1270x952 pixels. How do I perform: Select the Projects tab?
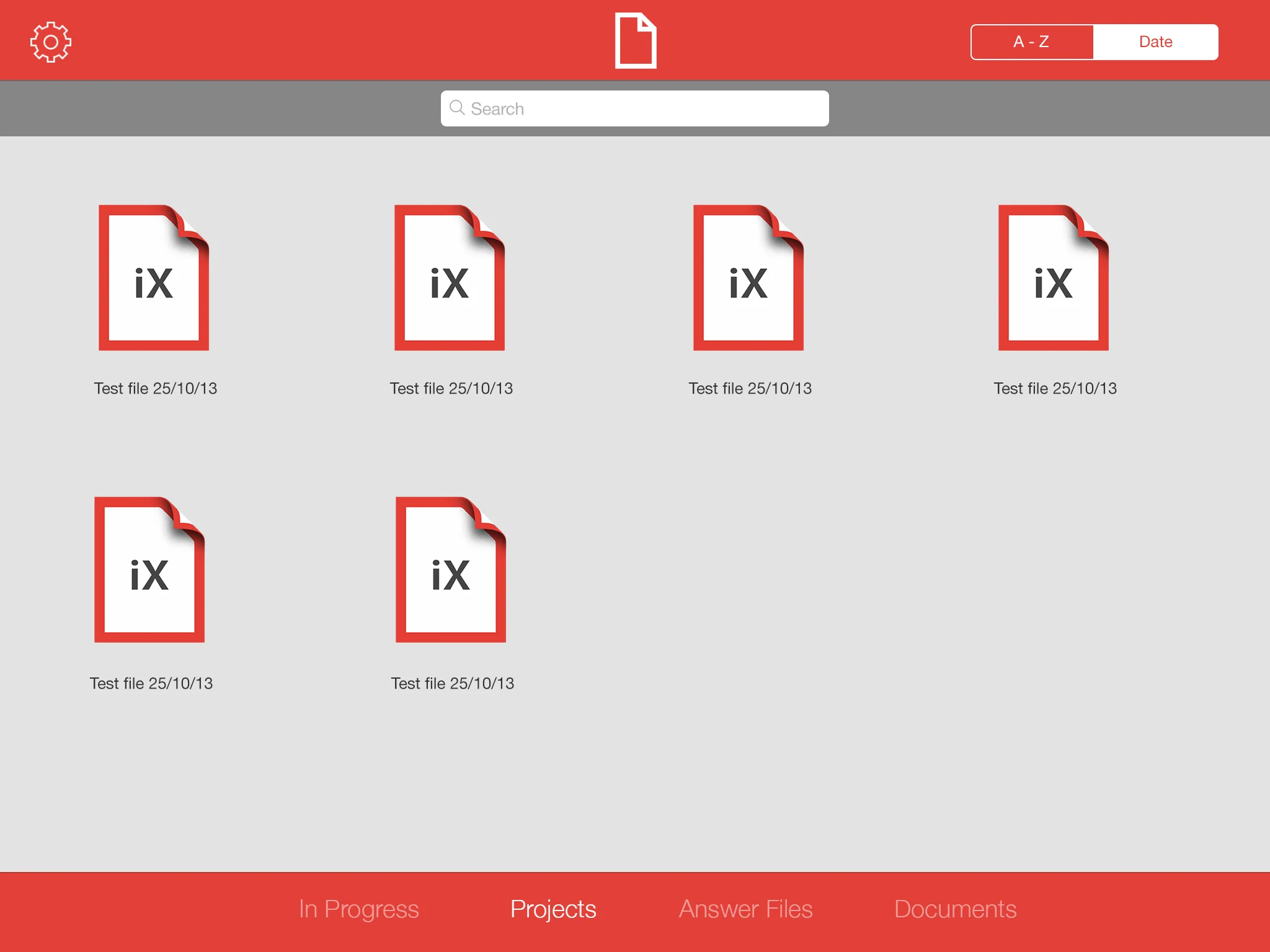[552, 909]
